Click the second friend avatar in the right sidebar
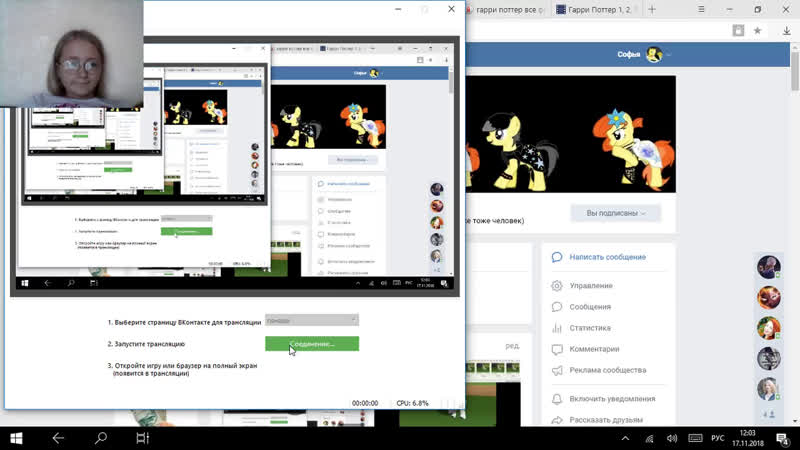800x450 pixels. point(768,297)
